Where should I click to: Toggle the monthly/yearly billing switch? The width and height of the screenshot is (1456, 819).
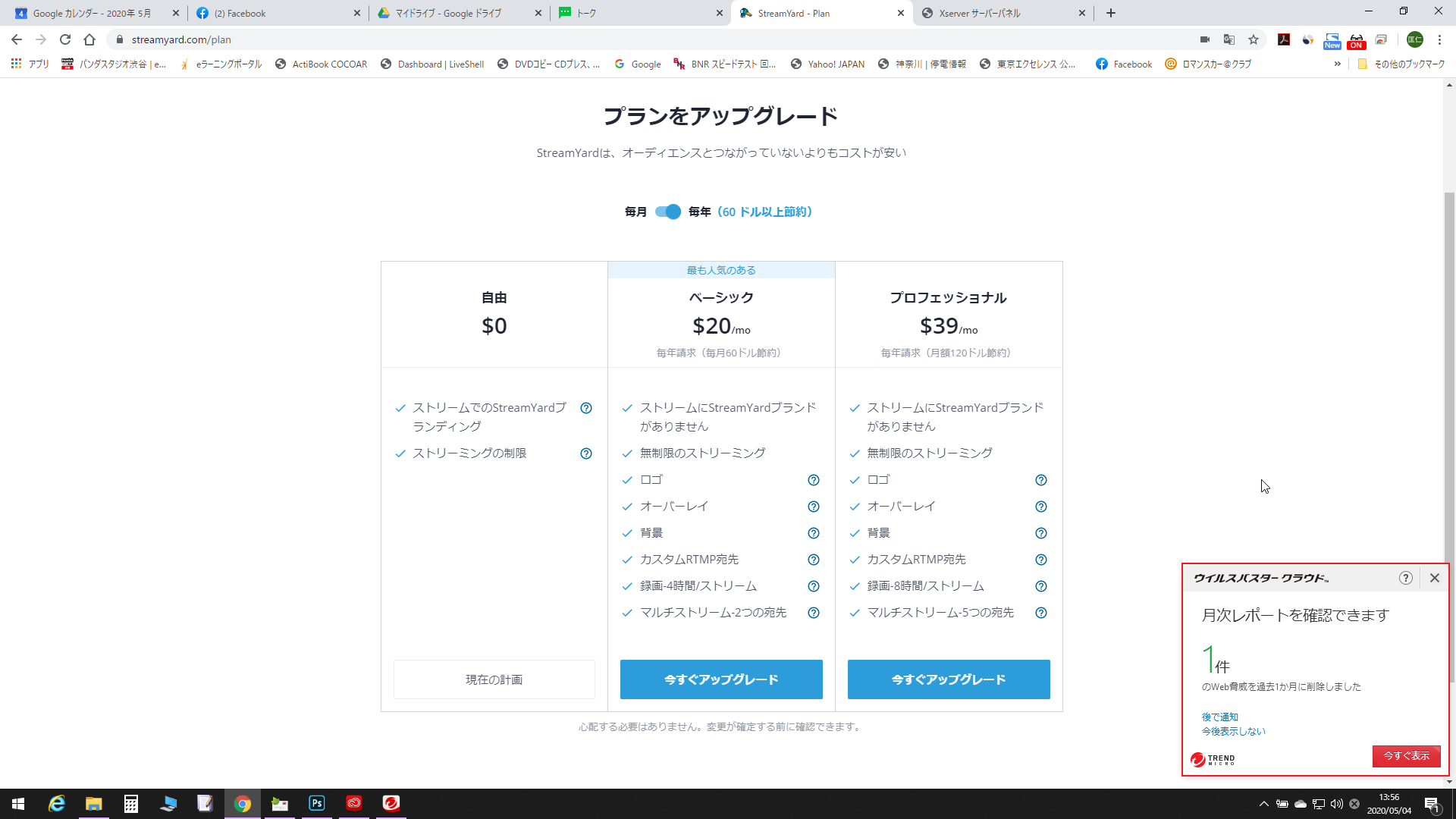point(668,212)
